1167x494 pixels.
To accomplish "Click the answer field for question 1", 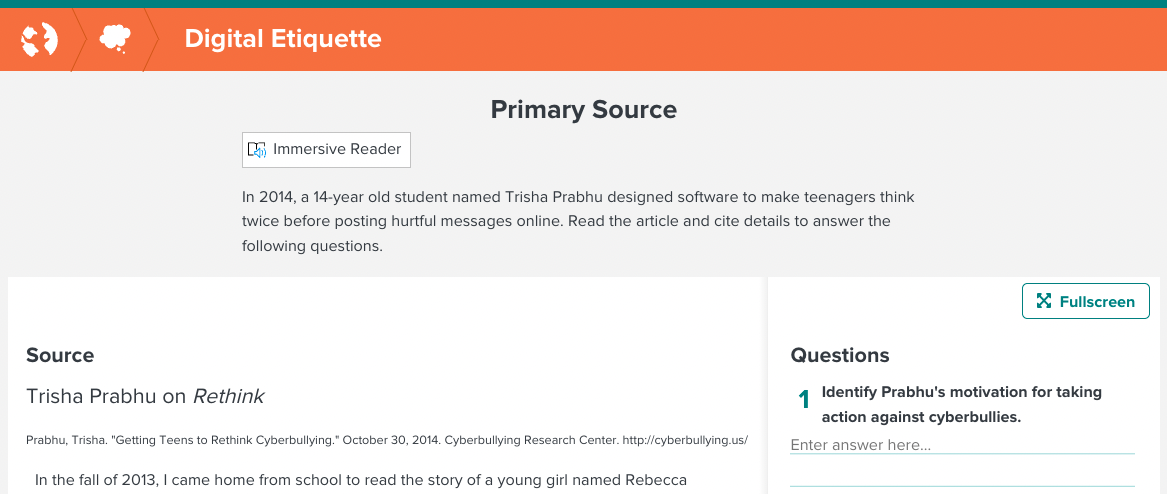I will coord(962,445).
